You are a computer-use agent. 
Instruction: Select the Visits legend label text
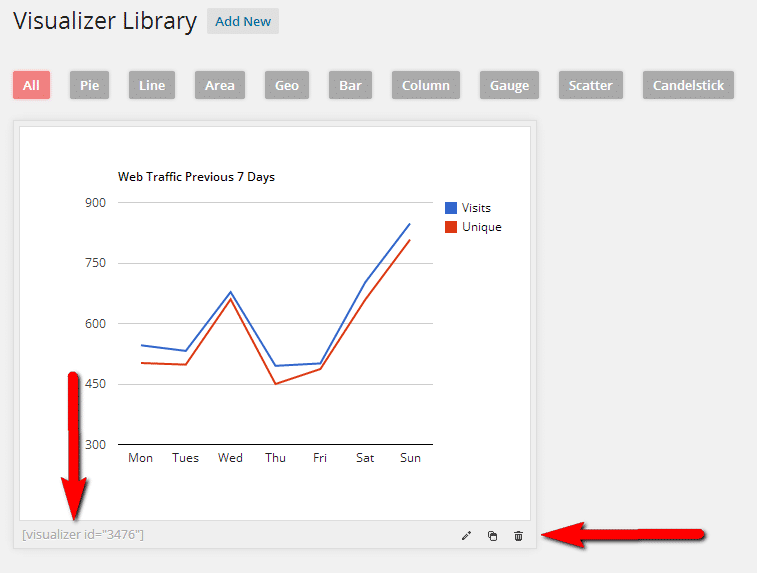point(476,208)
